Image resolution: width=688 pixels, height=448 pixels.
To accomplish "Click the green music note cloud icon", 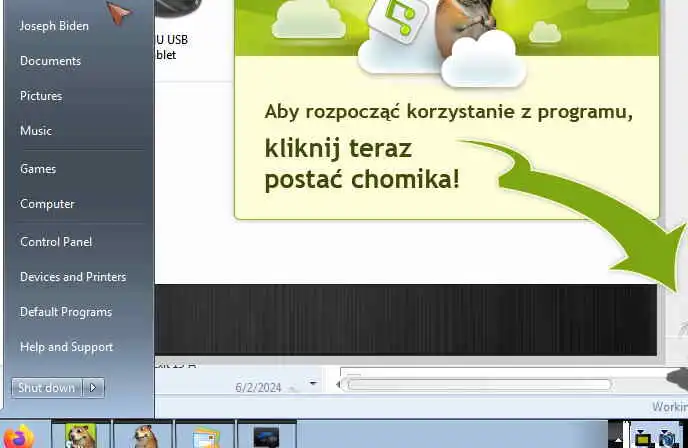I will pos(398,18).
